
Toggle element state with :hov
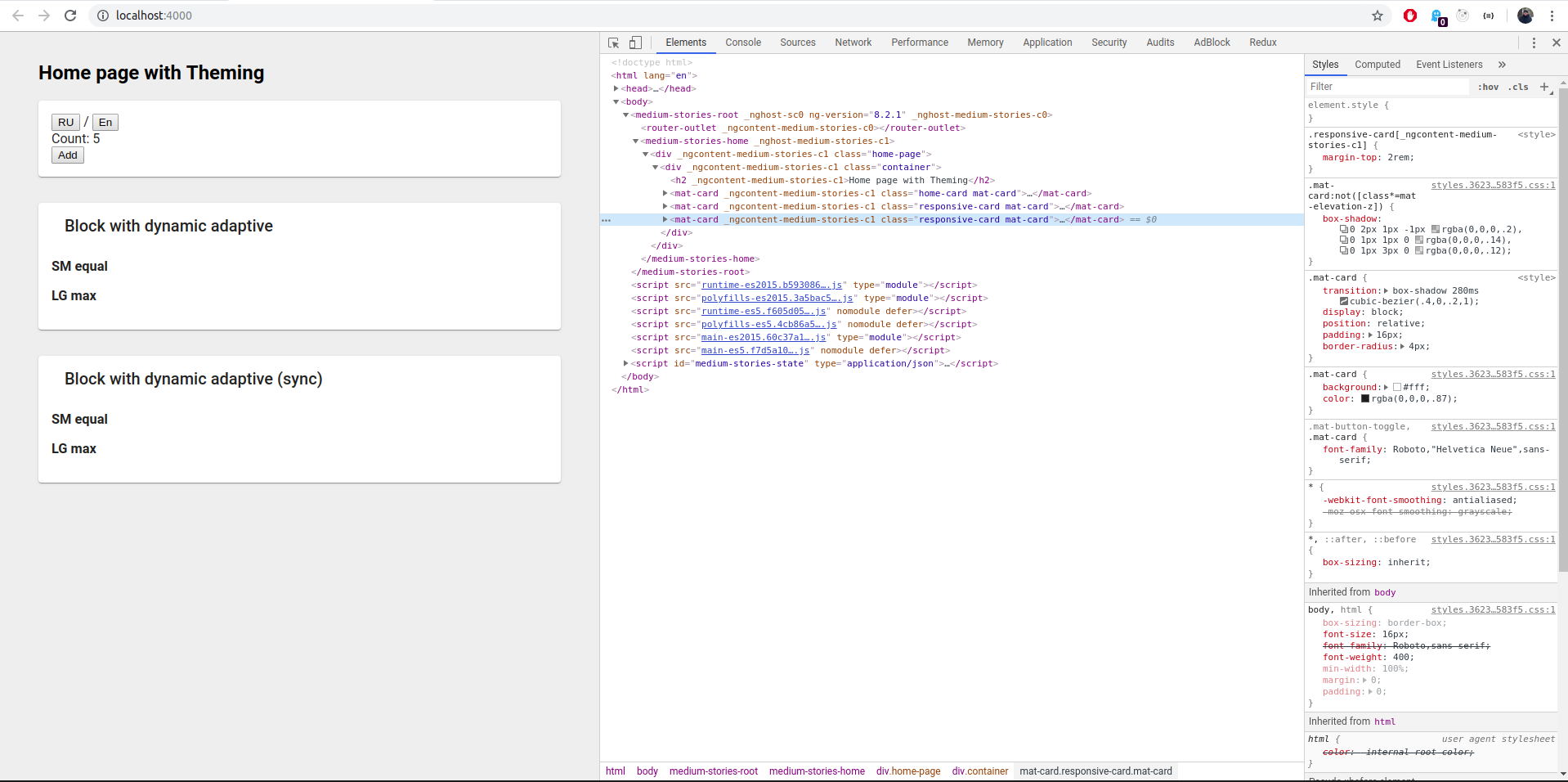pos(1488,87)
